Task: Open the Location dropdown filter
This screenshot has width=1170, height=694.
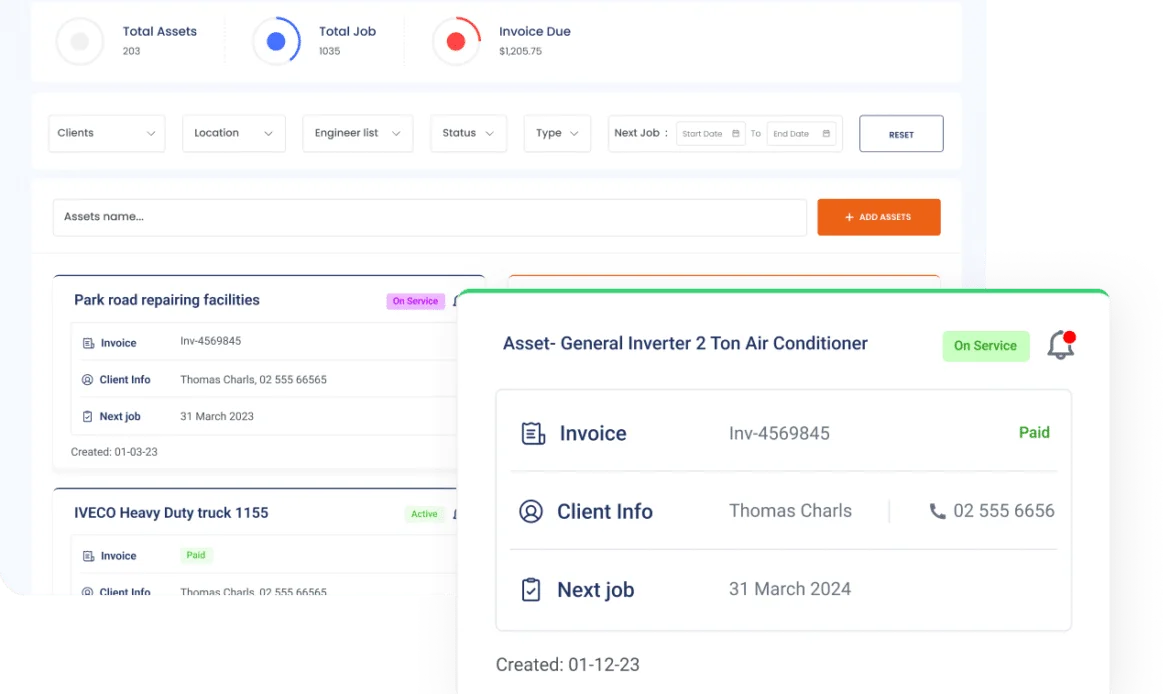Action: point(233,133)
